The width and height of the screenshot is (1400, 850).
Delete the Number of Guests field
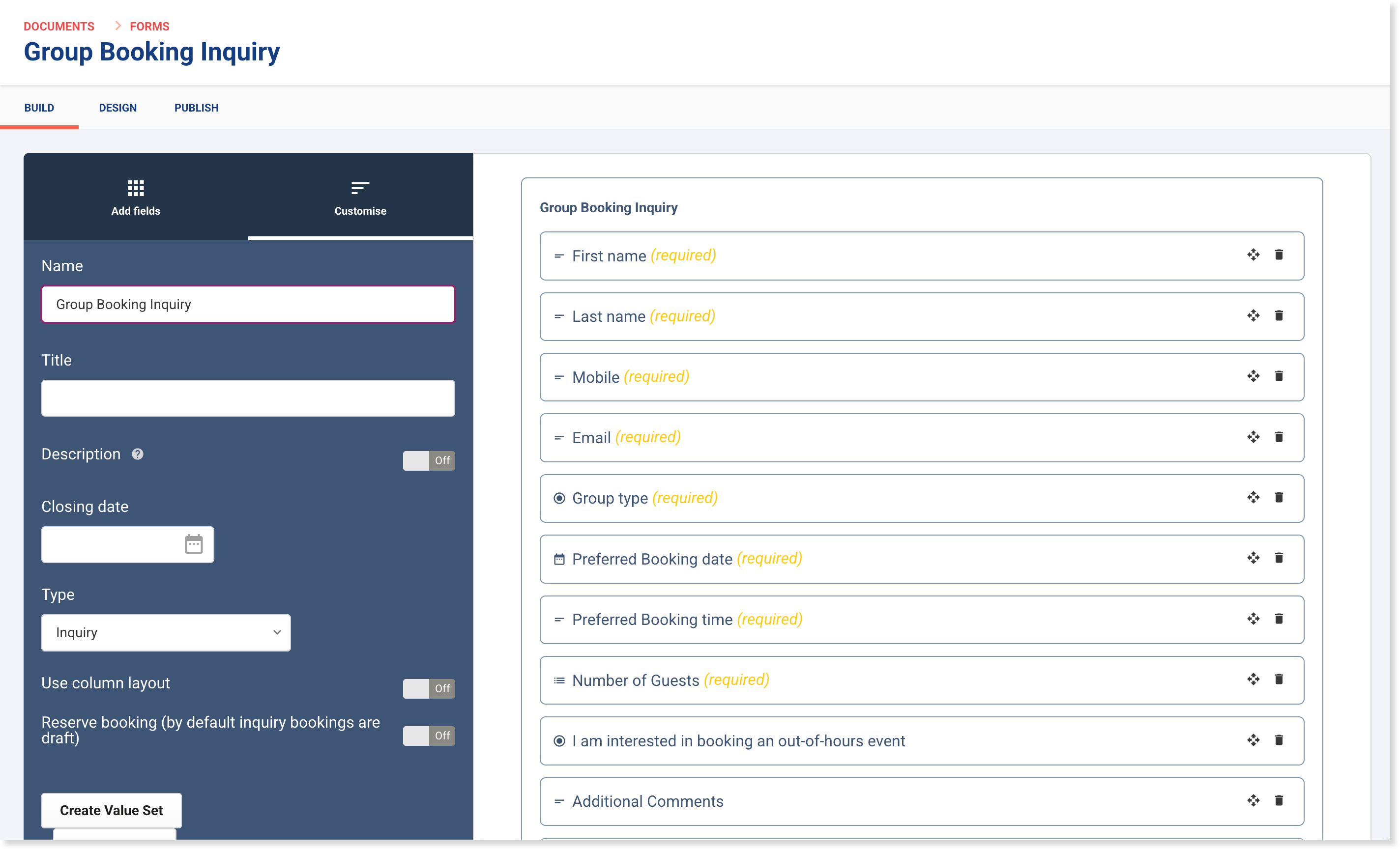tap(1279, 680)
